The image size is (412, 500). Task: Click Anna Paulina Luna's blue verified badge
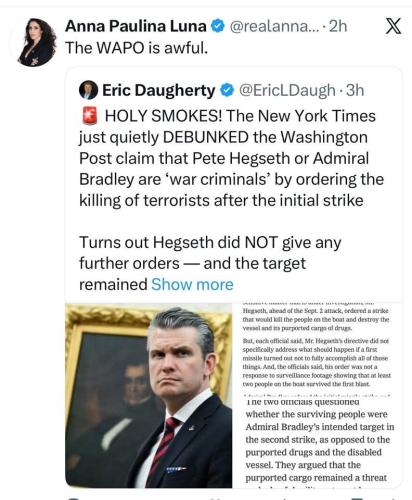218,26
